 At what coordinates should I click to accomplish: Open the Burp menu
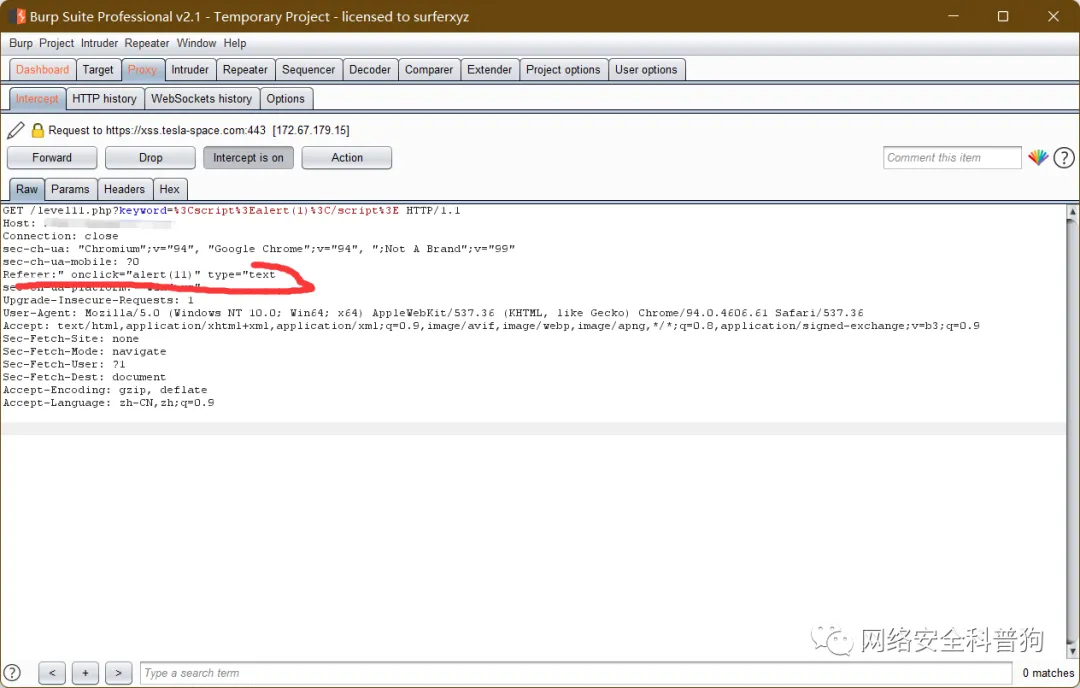pos(21,43)
